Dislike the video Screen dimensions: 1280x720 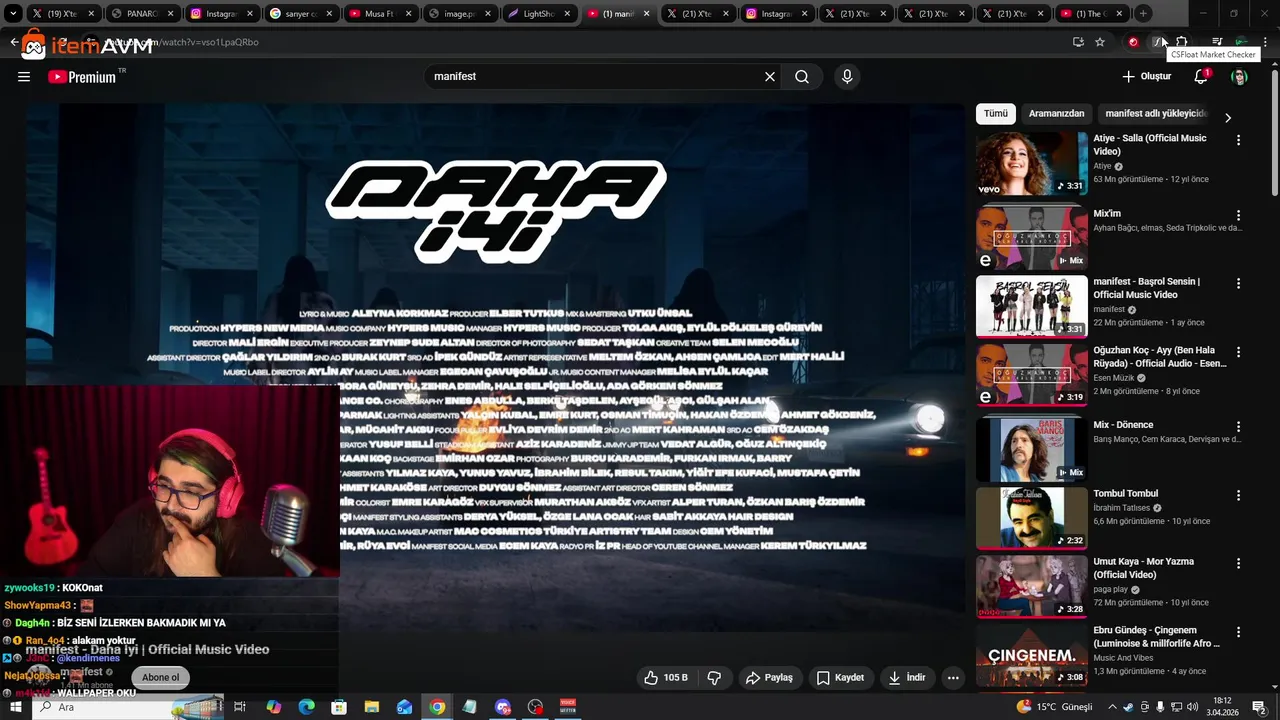coord(714,678)
